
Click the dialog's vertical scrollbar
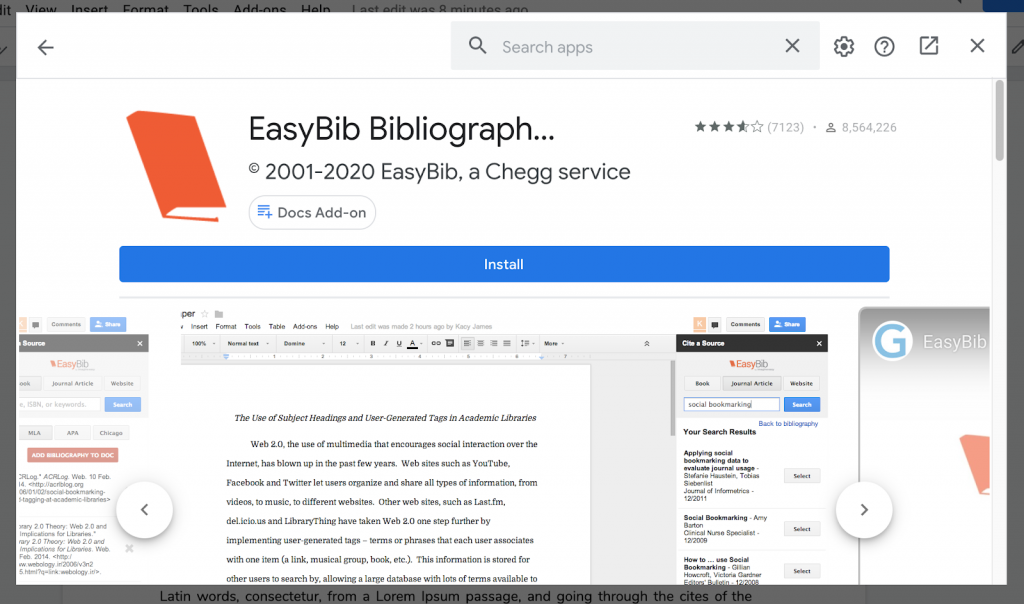(x=999, y=120)
